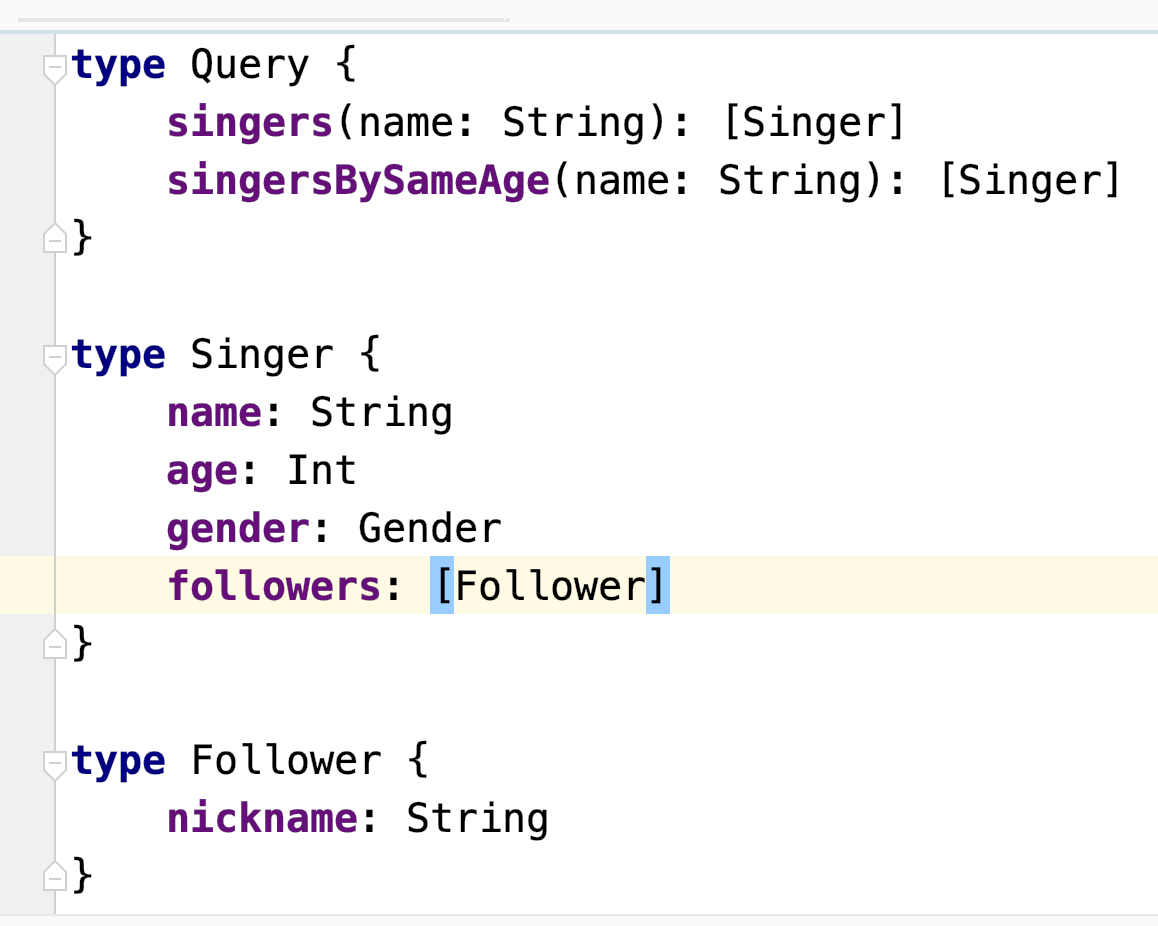
Task: Click the Follower type in followers field
Action: pos(550,586)
